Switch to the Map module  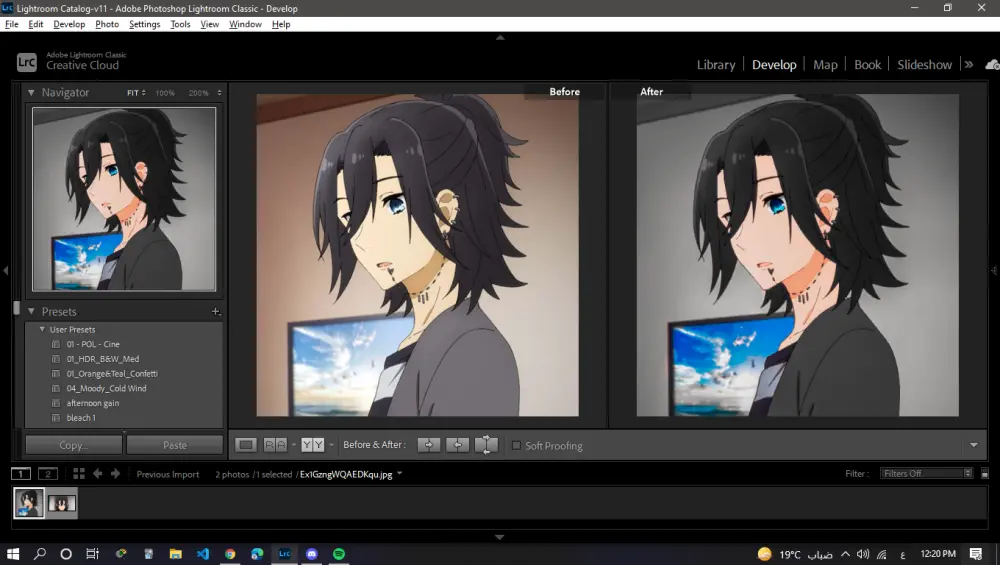tap(825, 65)
